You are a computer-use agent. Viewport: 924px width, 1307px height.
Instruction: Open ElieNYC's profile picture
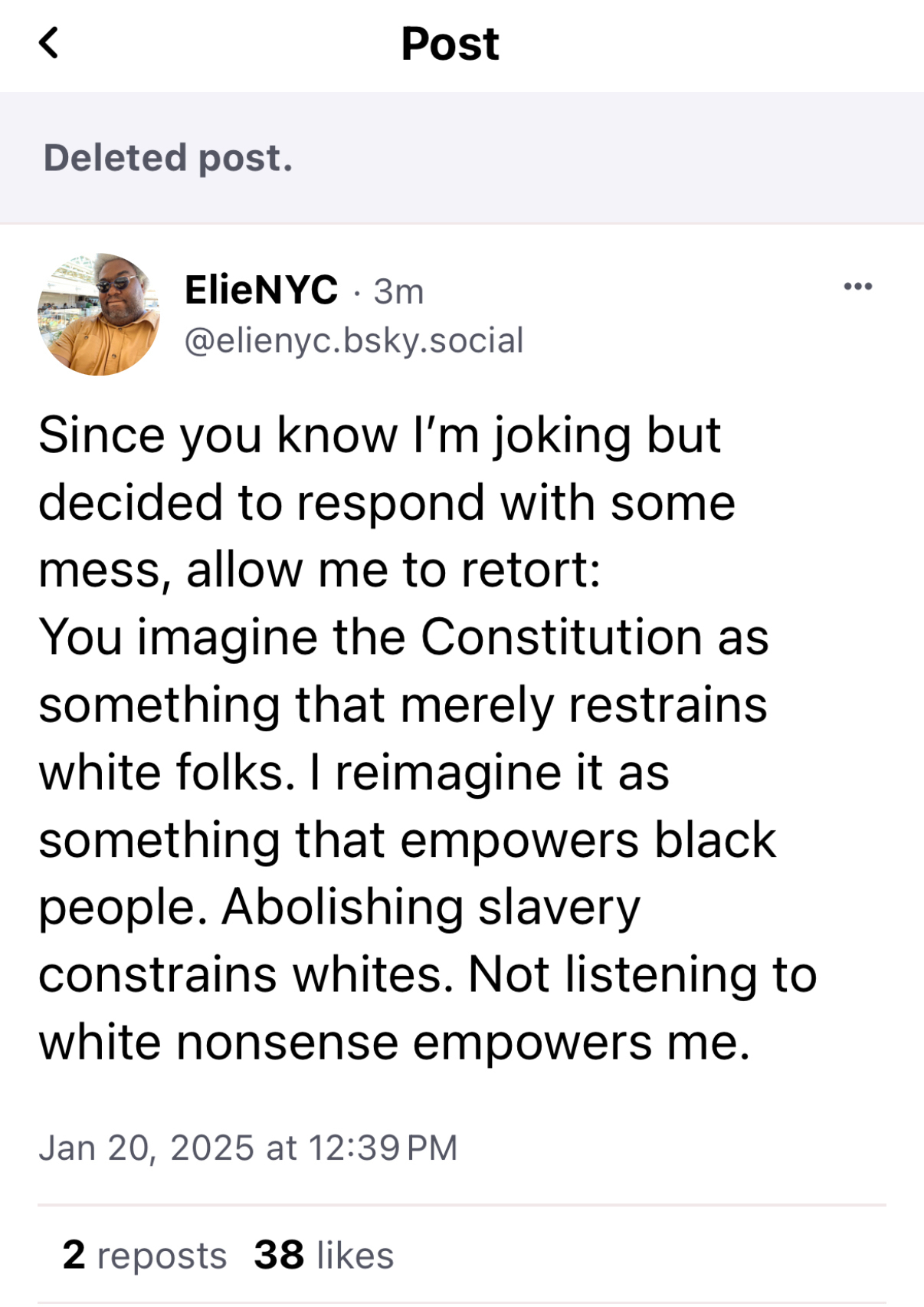coord(99,314)
